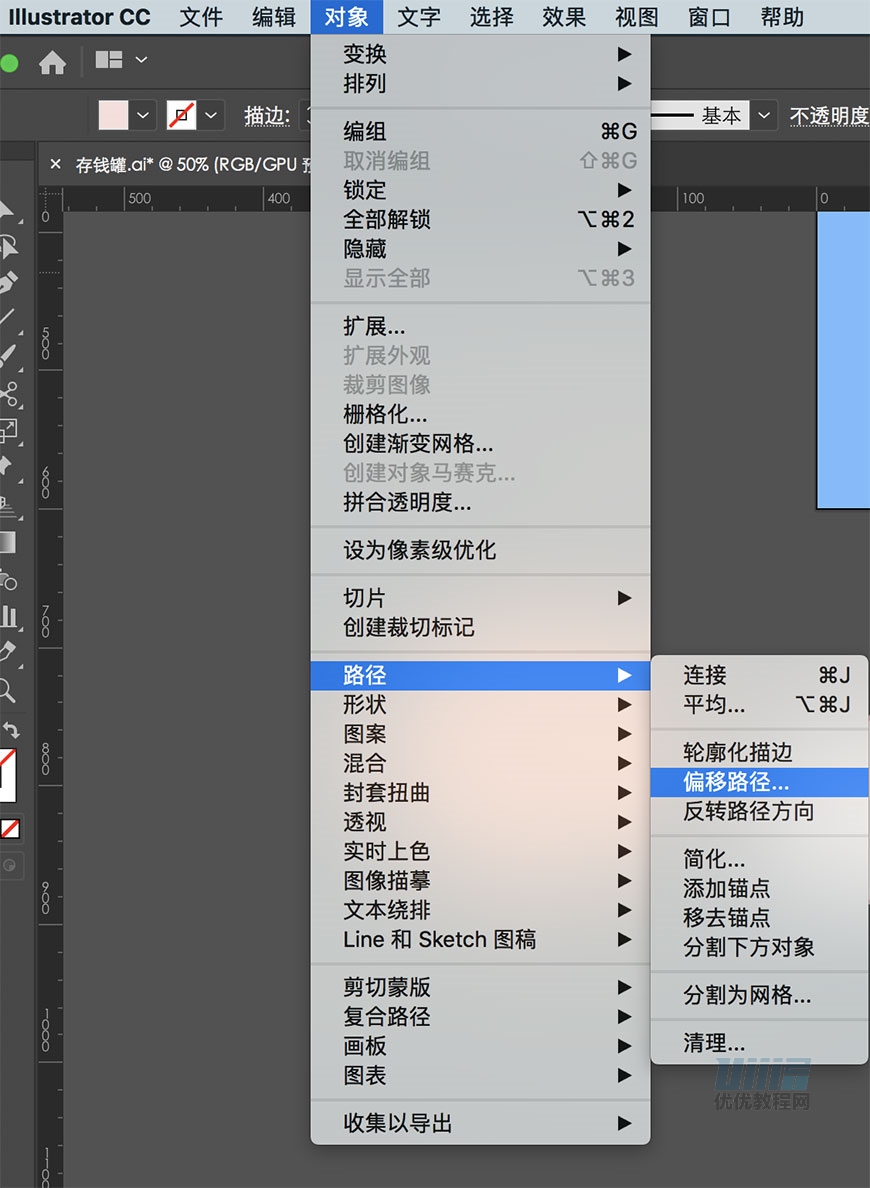Select the Pen tool
Image resolution: width=870 pixels, height=1188 pixels.
tap(8, 282)
